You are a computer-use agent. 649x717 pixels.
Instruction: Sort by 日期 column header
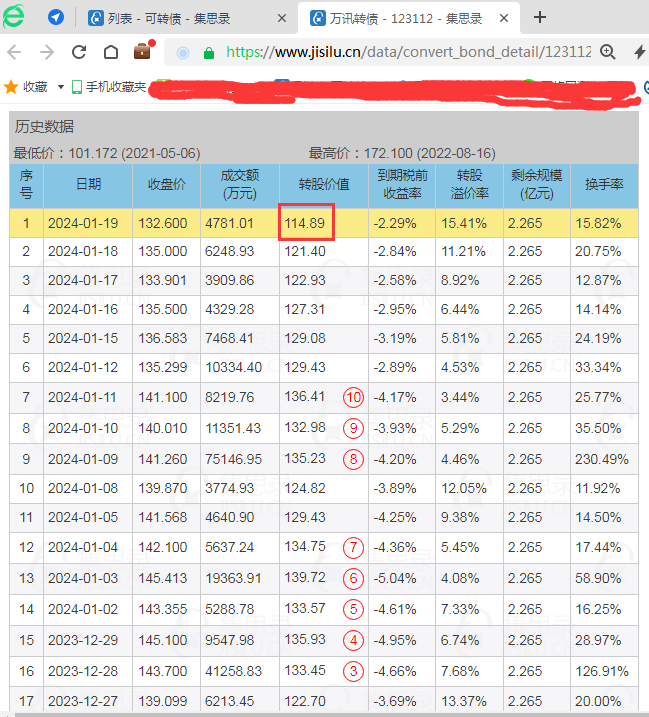[88, 185]
